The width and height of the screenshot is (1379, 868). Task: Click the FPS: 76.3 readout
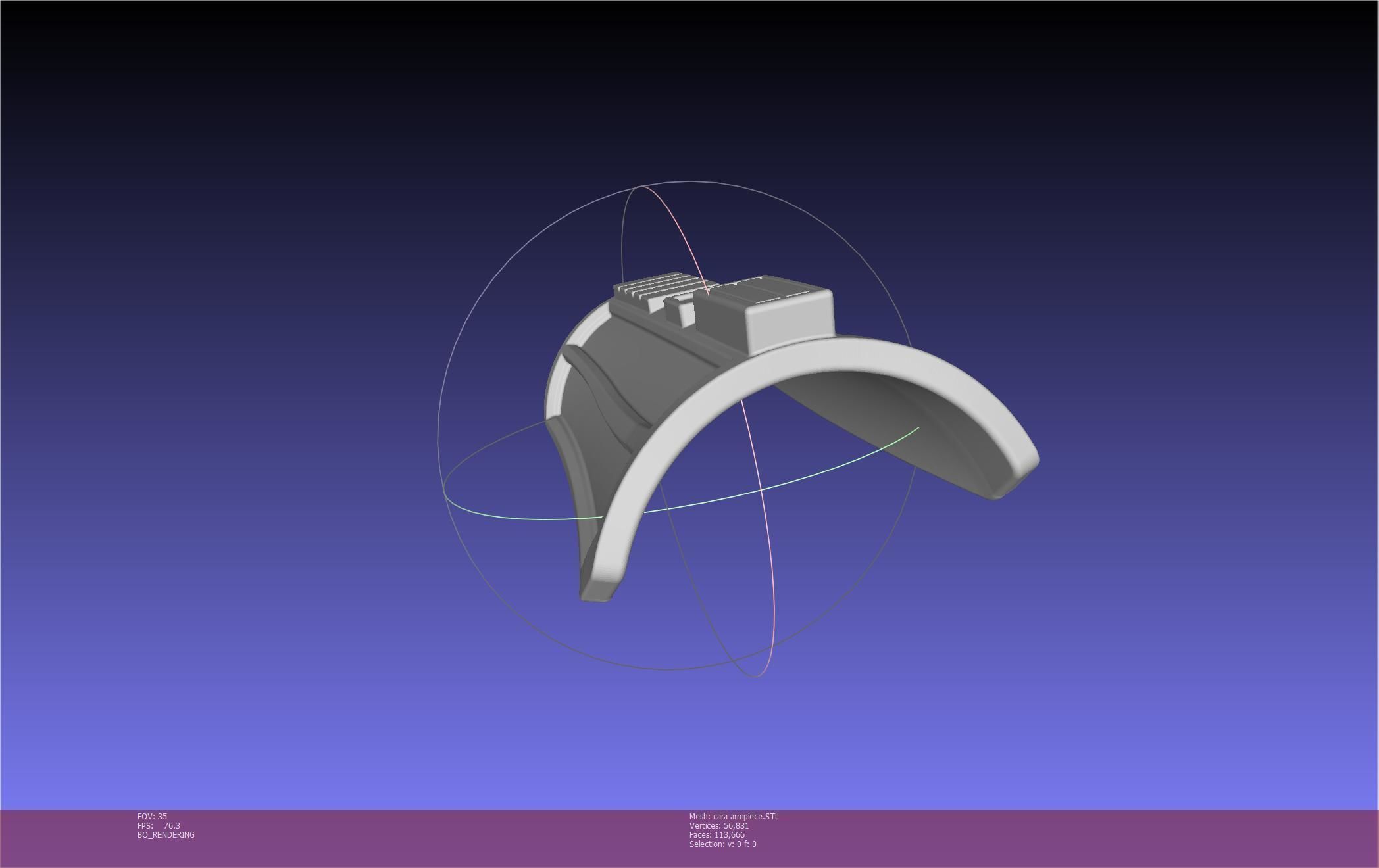point(159,825)
